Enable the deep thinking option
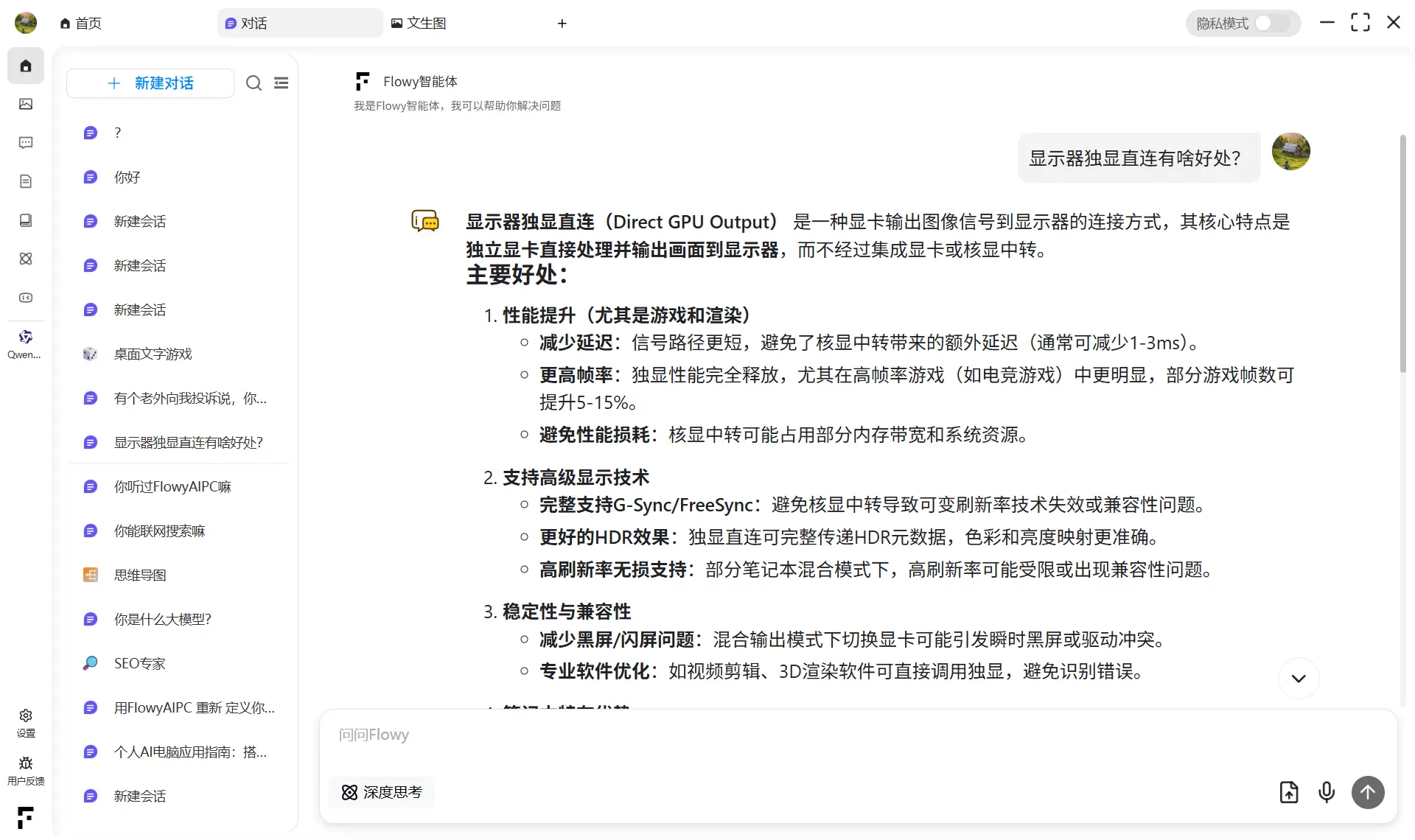The image size is (1415, 840). pos(382,792)
